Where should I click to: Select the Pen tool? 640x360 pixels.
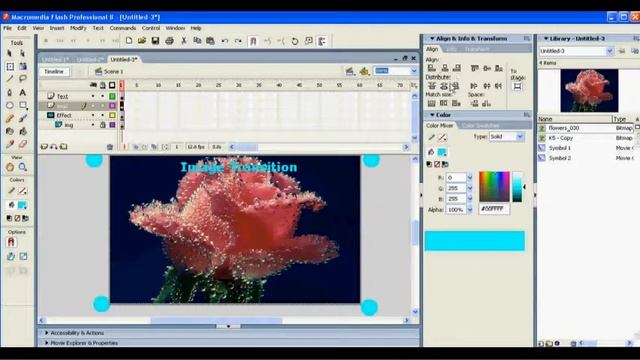[x=10, y=92]
